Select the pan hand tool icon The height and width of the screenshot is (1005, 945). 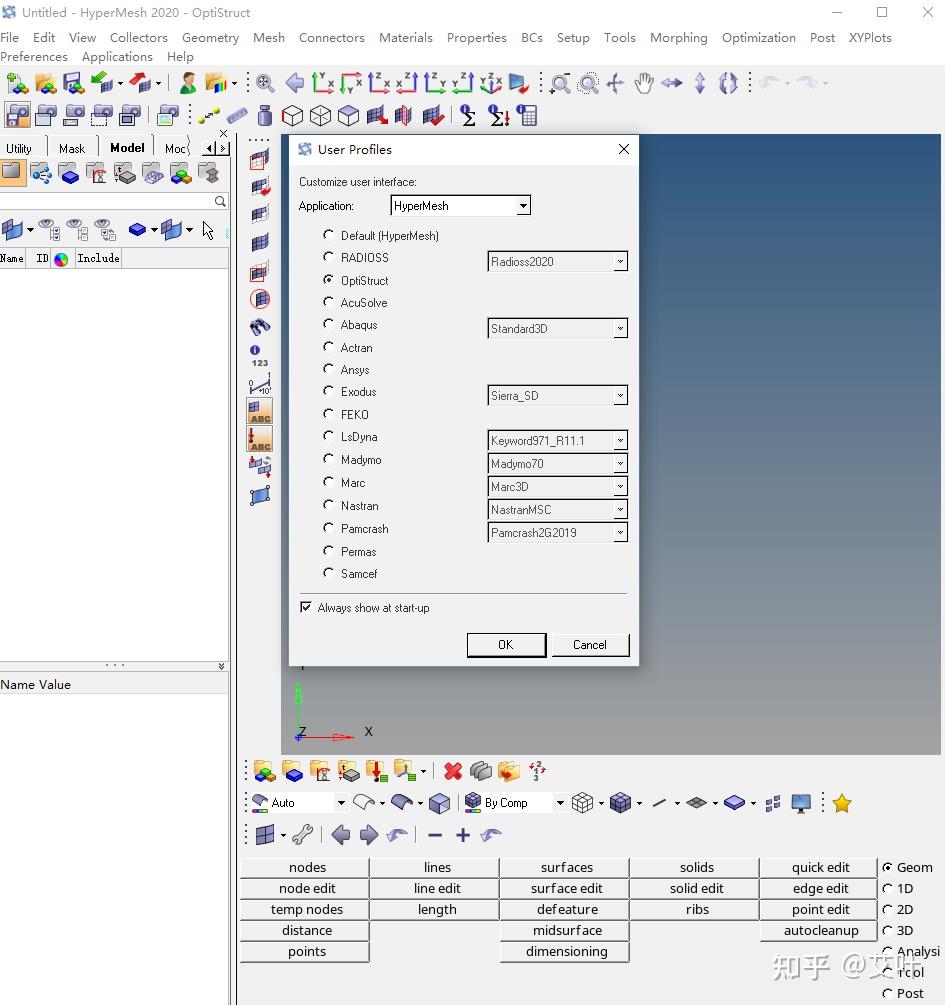(643, 84)
